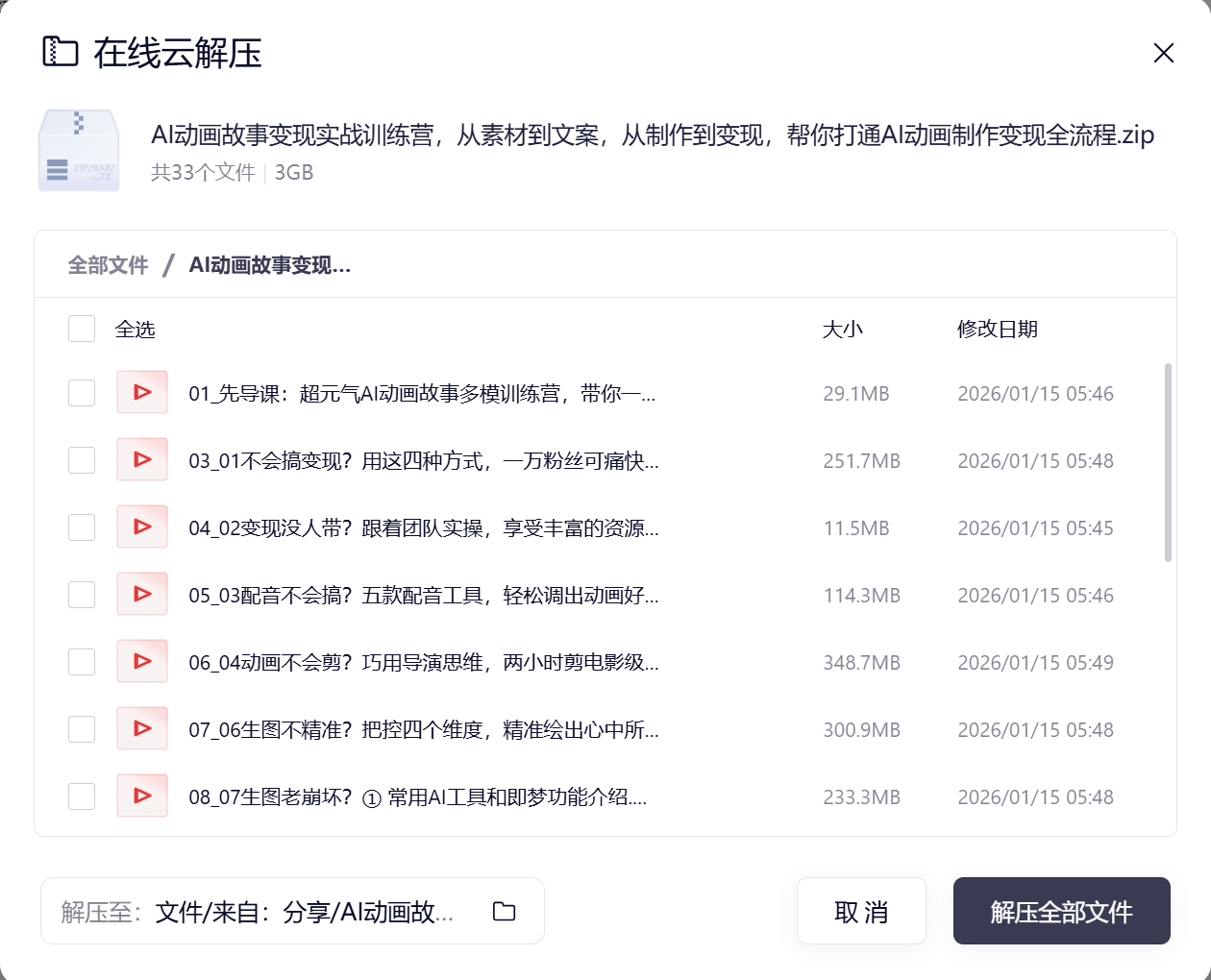Play the 07_06生图不精准 video
Viewport: 1211px width, 980px height.
[142, 728]
